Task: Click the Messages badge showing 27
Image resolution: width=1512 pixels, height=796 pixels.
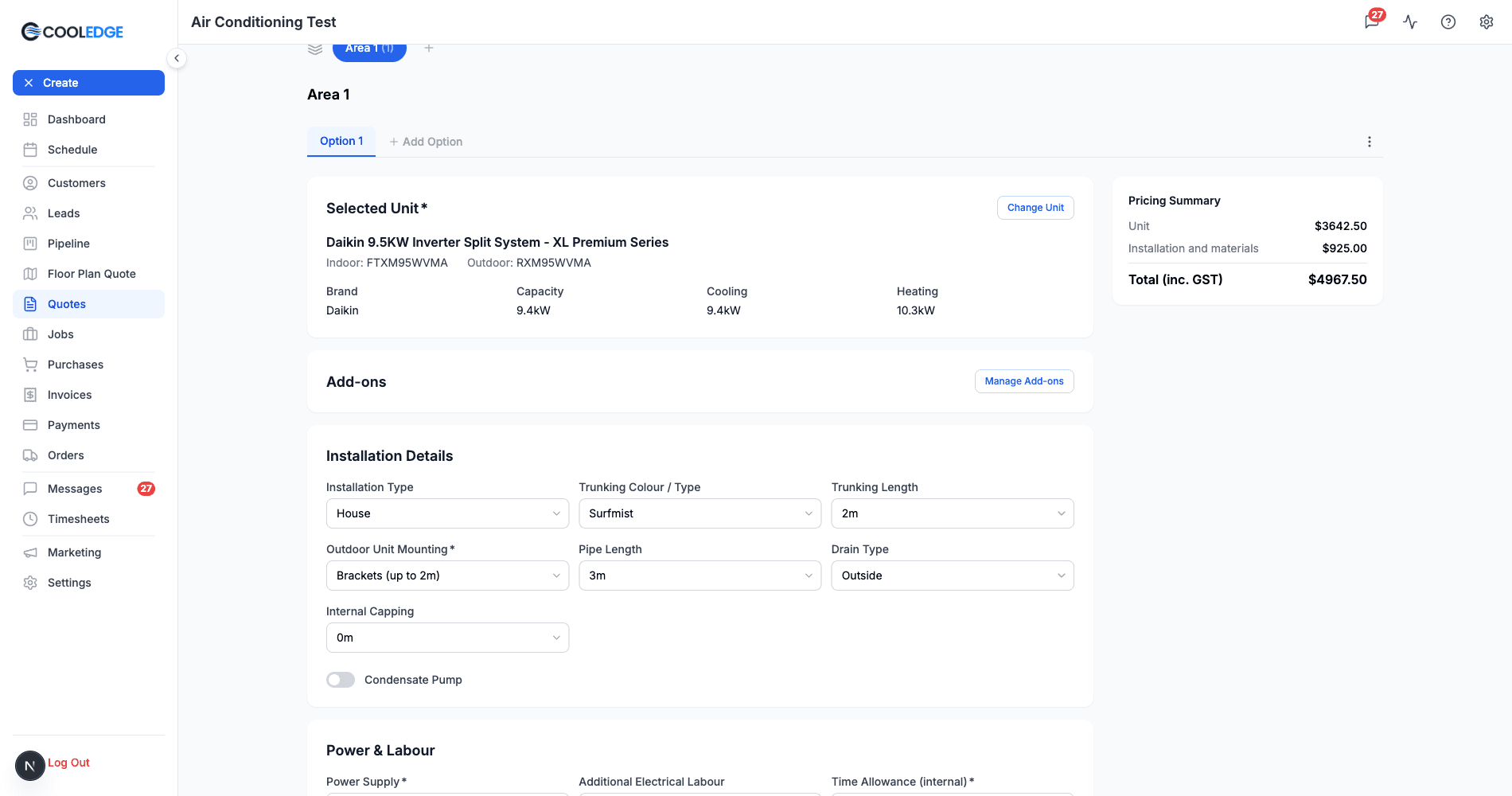Action: click(x=146, y=489)
